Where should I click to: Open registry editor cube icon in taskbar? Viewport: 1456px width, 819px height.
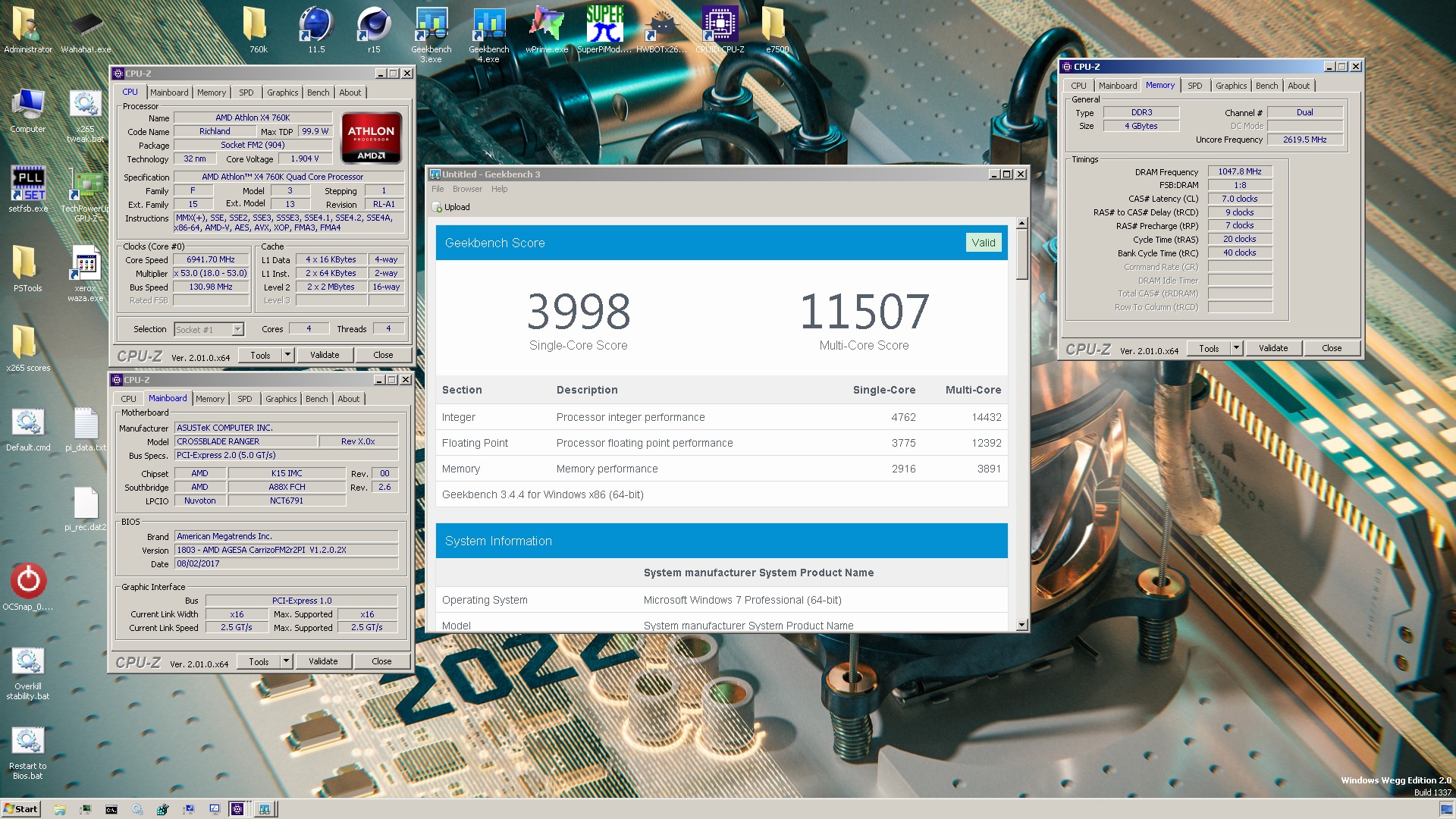coord(162,809)
